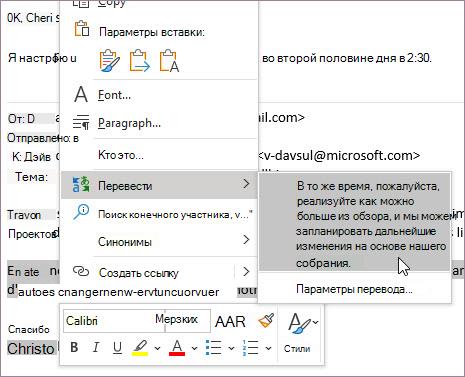Click the paste options clipboard icon
Viewport: 465px width, 377px height.
click(x=82, y=29)
